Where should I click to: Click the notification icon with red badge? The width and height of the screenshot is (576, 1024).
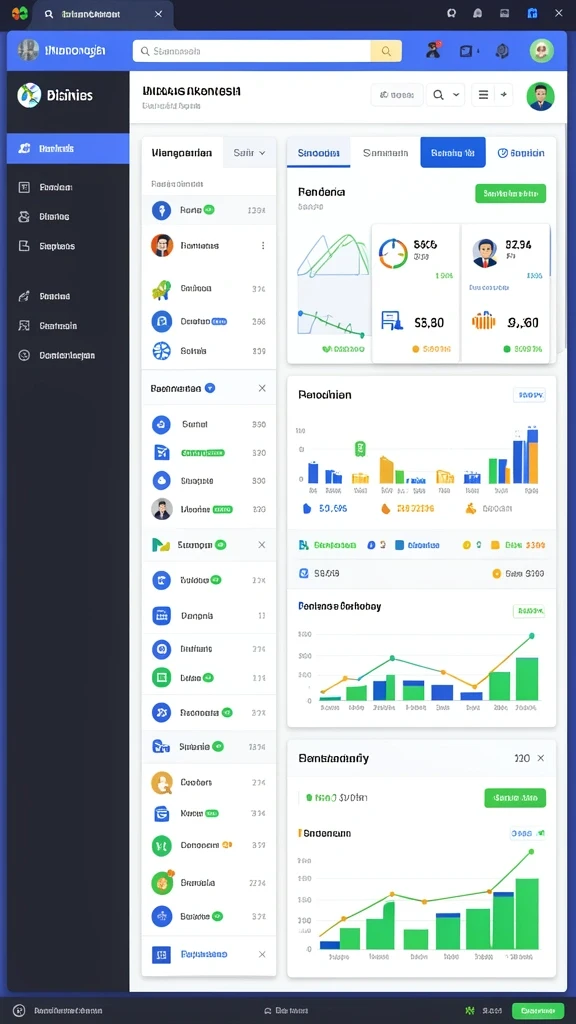coord(433,50)
